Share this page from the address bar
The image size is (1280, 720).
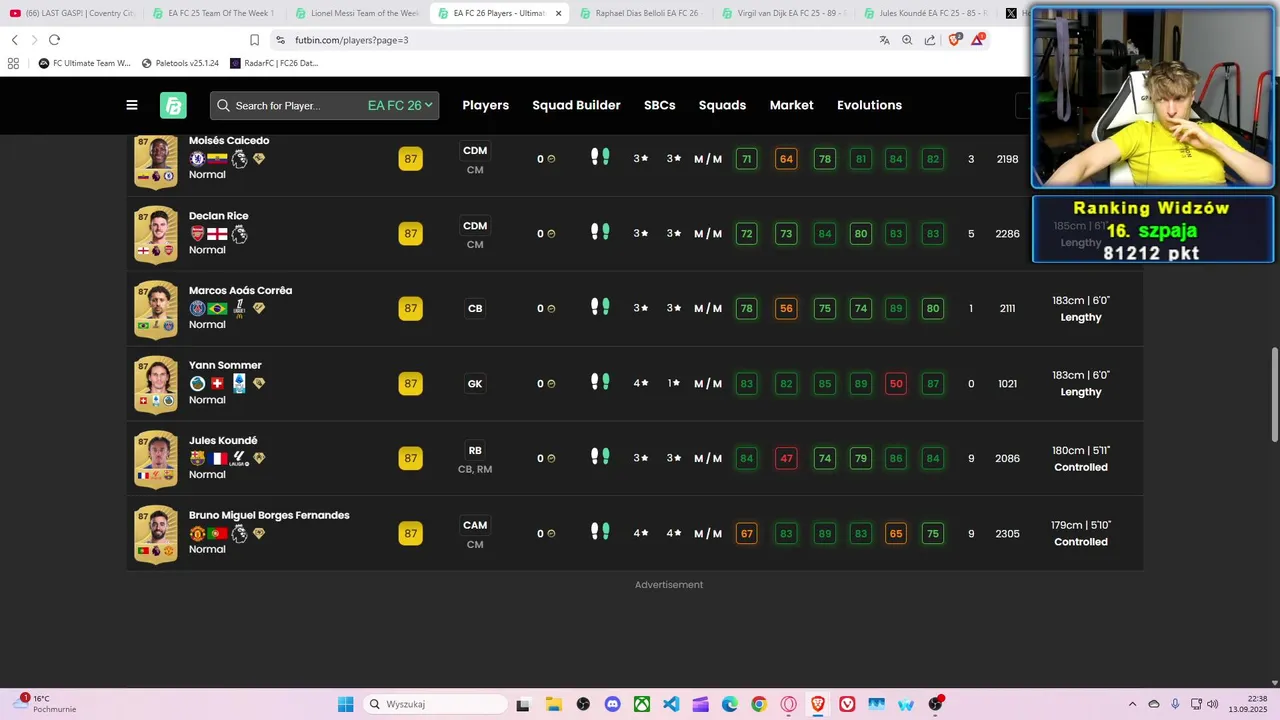[930, 40]
